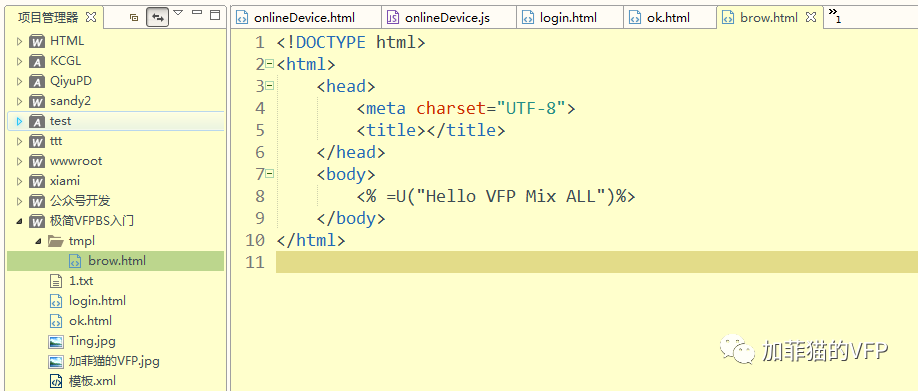This screenshot has width=918, height=391.
Task: Click the wwwroot project W icon
Action: point(37,162)
